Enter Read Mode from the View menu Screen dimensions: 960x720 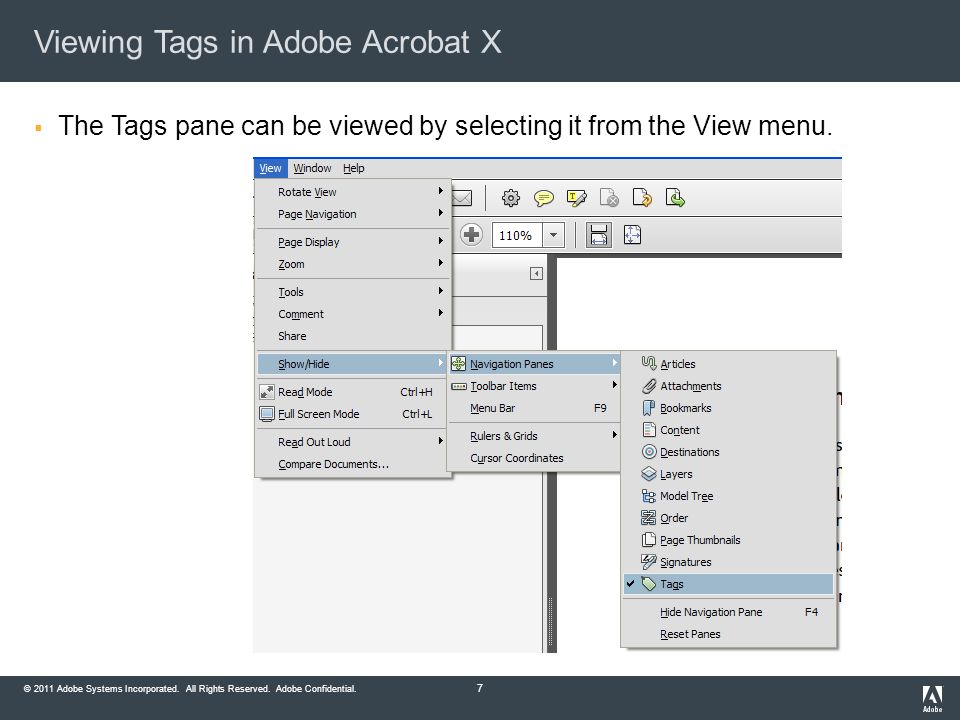point(353,392)
